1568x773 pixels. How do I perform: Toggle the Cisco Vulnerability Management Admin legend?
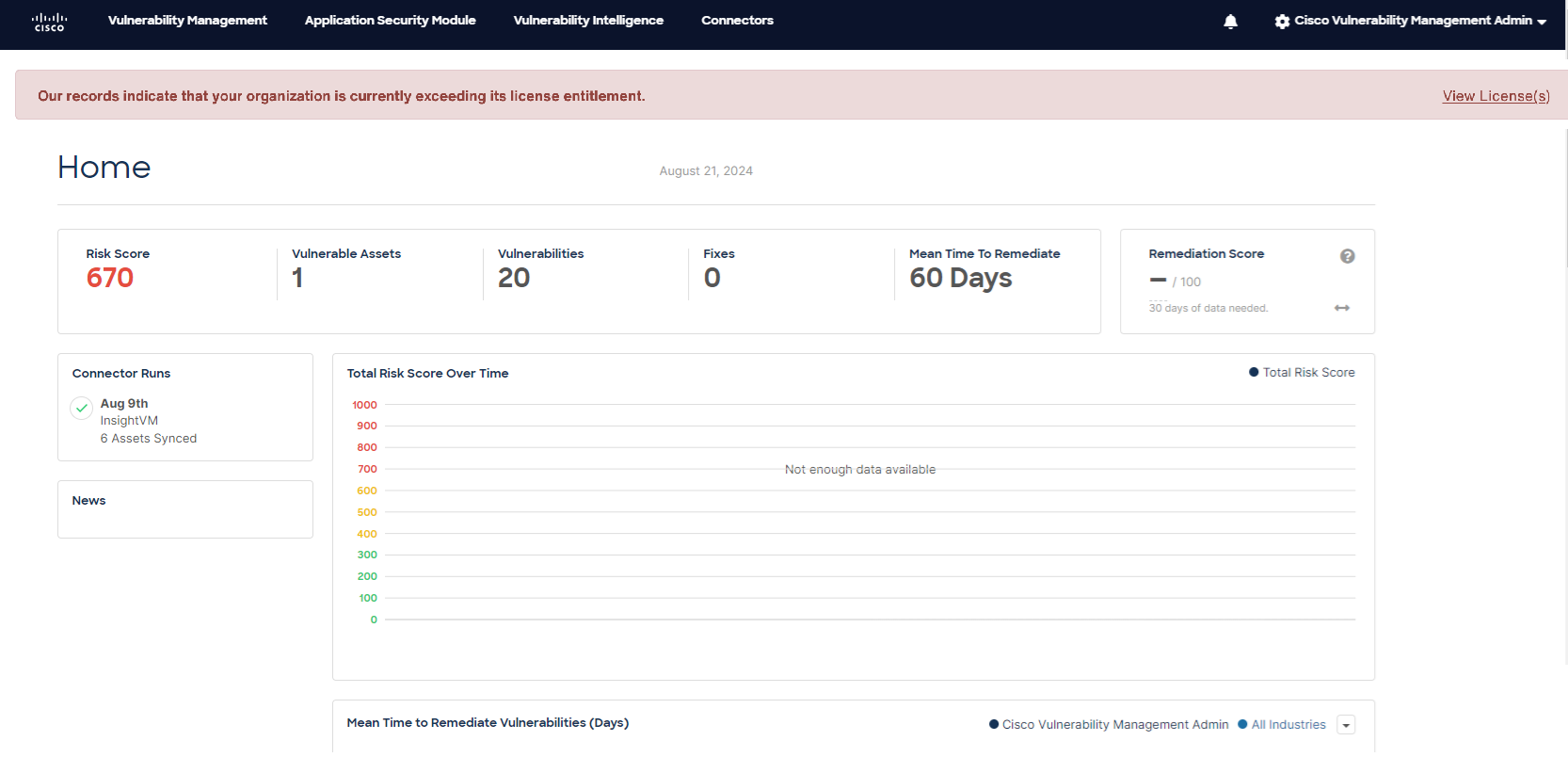pos(1109,725)
